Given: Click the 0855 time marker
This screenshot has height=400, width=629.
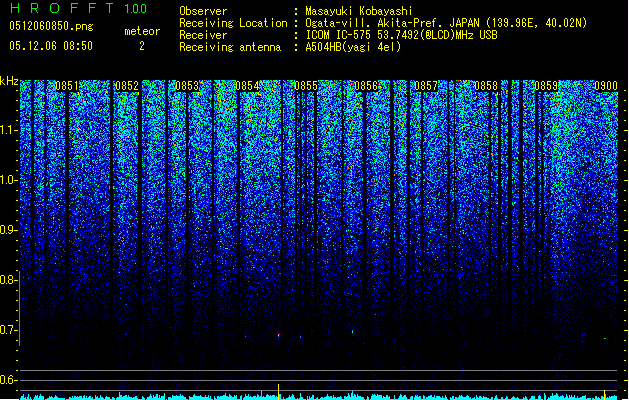Looking at the screenshot, I should (x=306, y=86).
